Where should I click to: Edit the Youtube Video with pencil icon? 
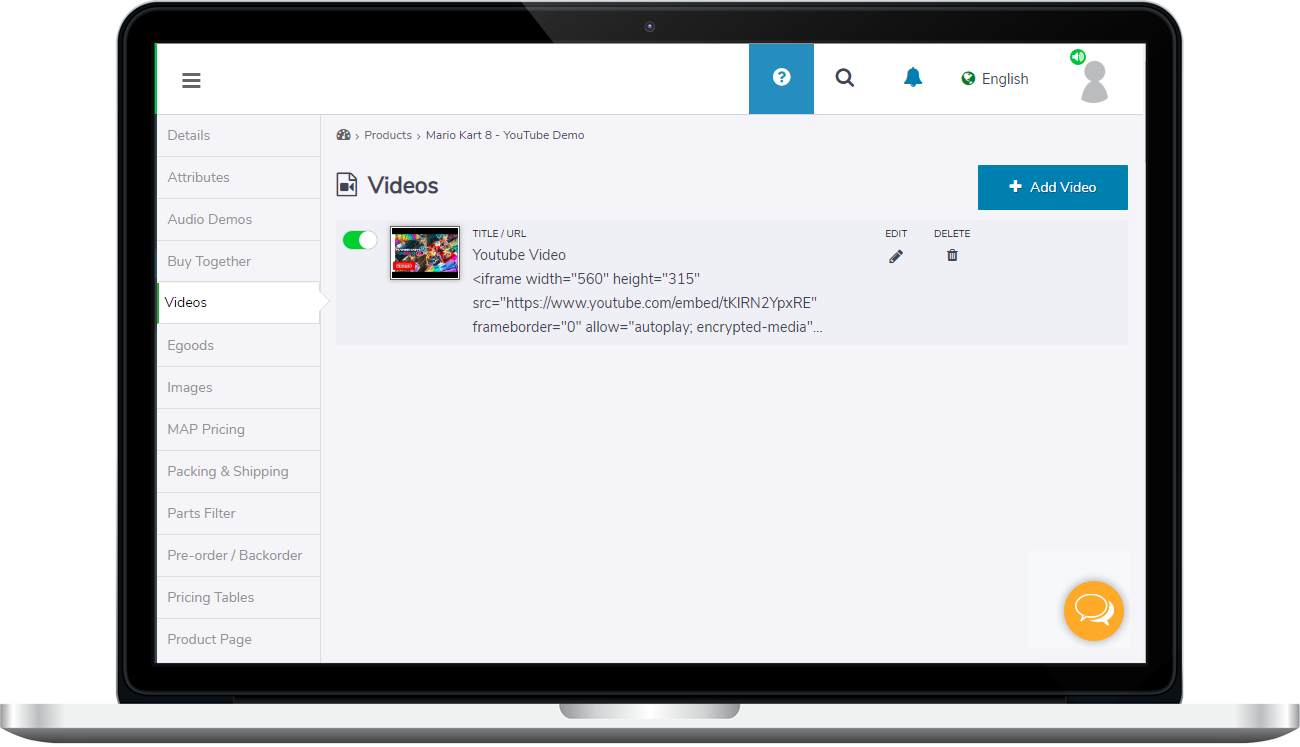(x=895, y=256)
